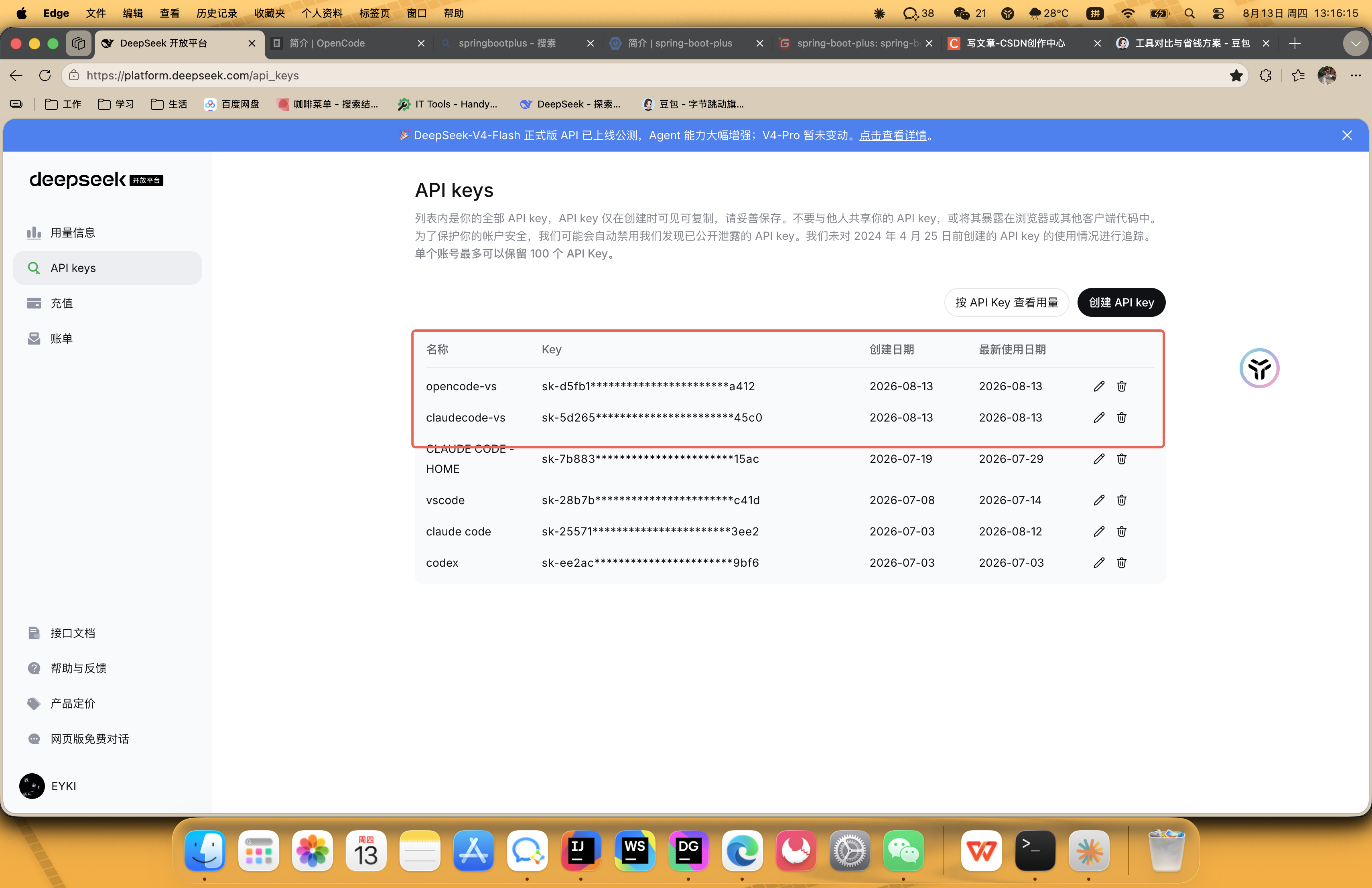Delete the opencode-vs API key
The image size is (1372, 888).
[1121, 386]
